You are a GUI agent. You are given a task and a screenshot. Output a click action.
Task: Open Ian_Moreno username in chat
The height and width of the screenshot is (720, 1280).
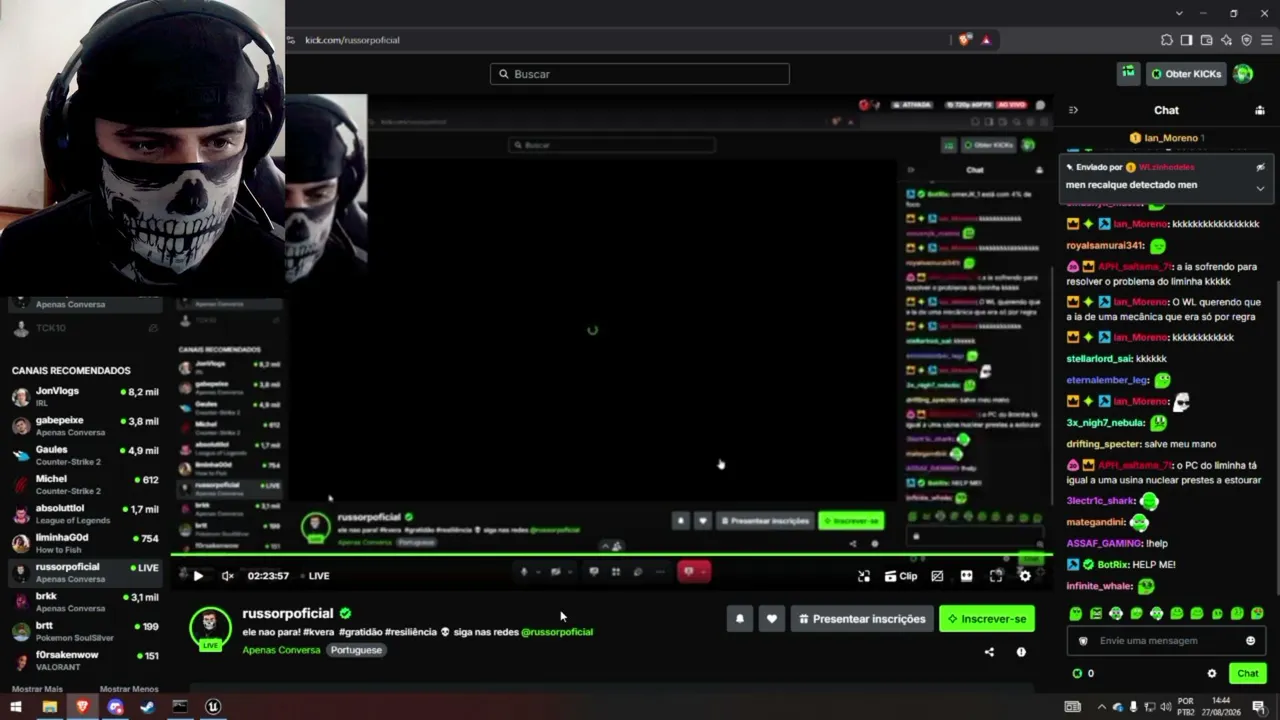tap(1170, 138)
